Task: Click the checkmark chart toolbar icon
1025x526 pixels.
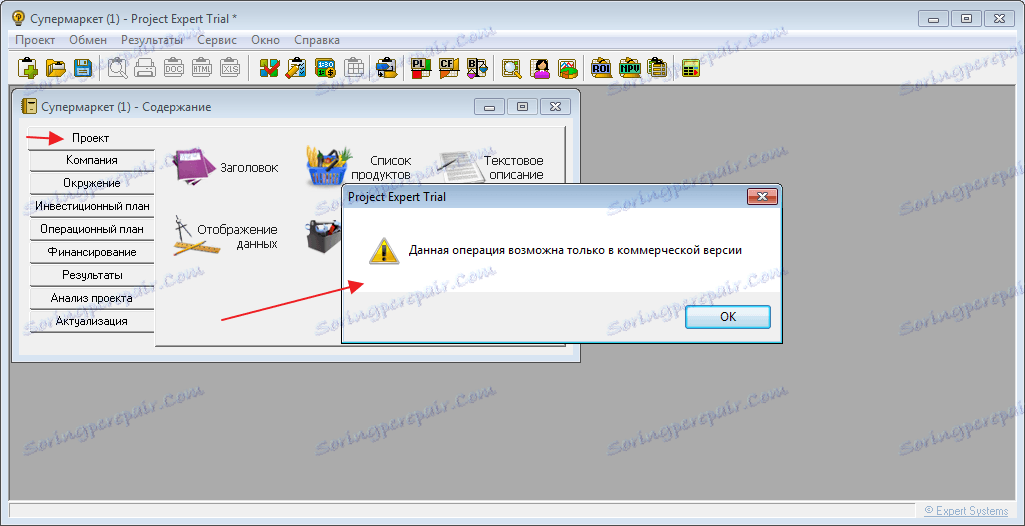Action: [269, 67]
